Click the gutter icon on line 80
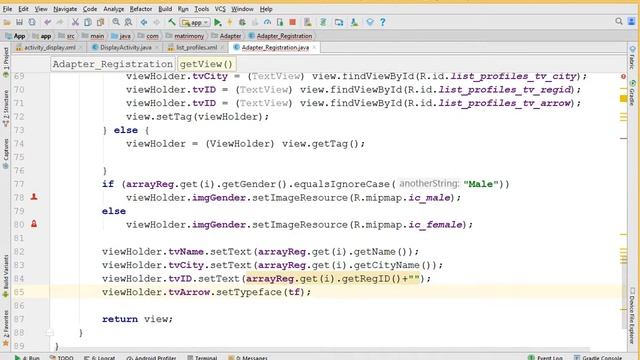This screenshot has height=360, width=640. [x=34, y=224]
